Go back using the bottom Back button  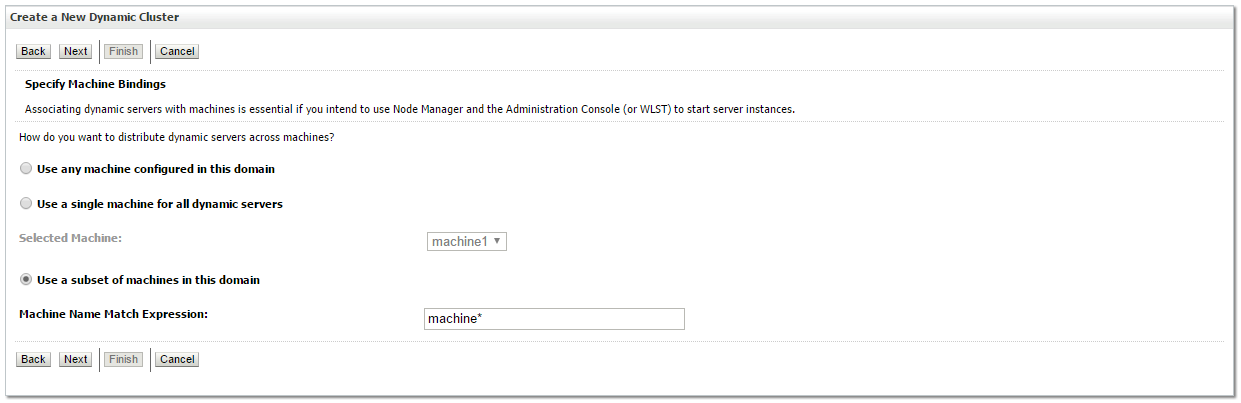coord(34,359)
